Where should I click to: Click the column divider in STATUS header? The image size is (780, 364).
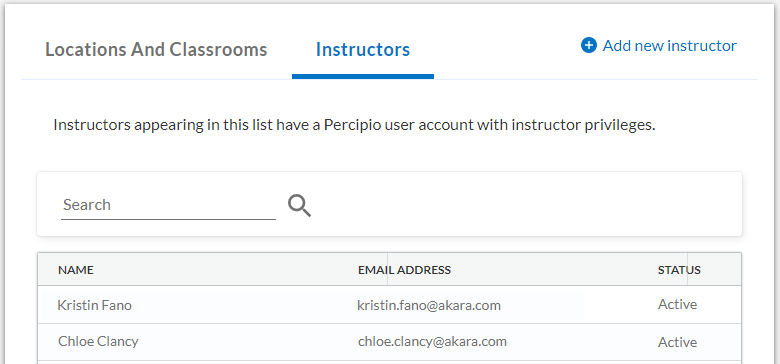point(687,269)
